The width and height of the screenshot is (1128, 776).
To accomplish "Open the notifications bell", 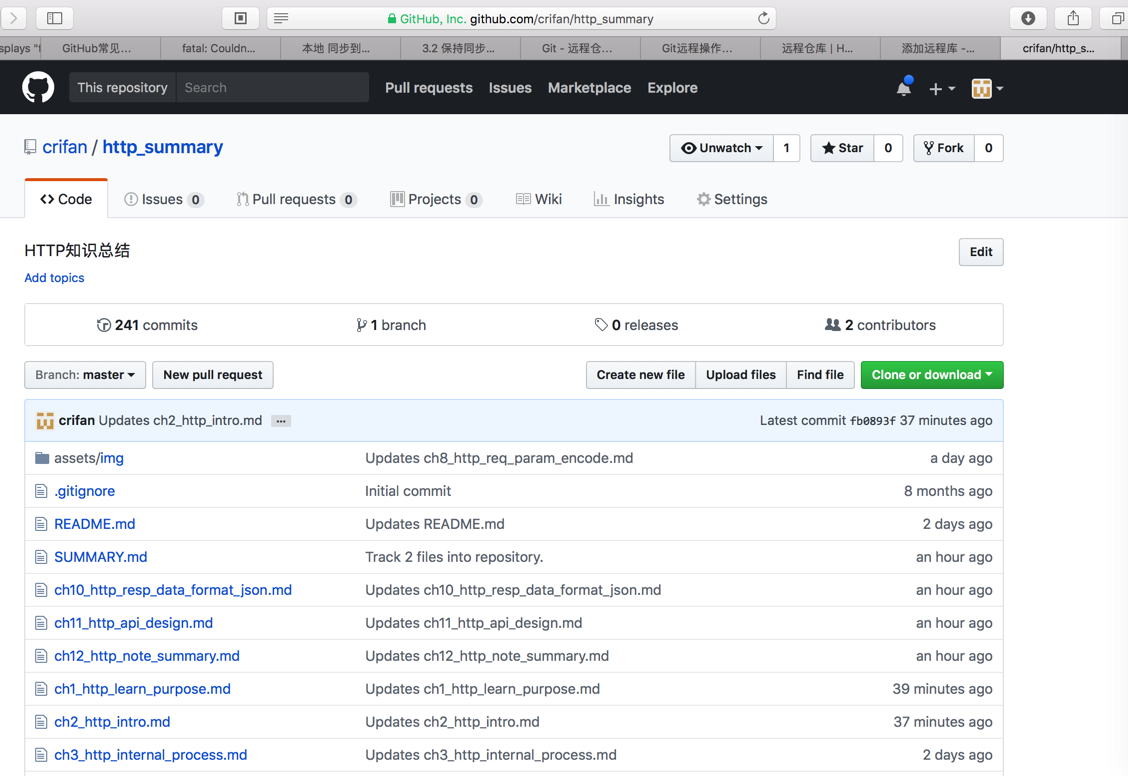I will coord(903,88).
